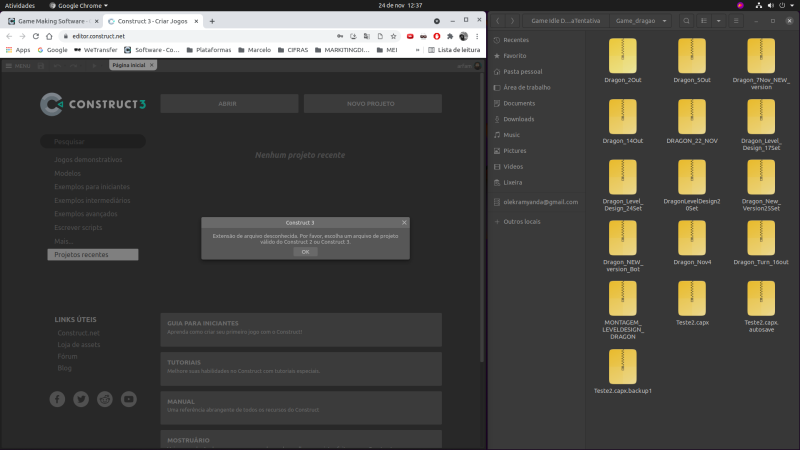This screenshot has width=800, height=450.
Task: Click the Pesquisar search field
Action: [93, 141]
